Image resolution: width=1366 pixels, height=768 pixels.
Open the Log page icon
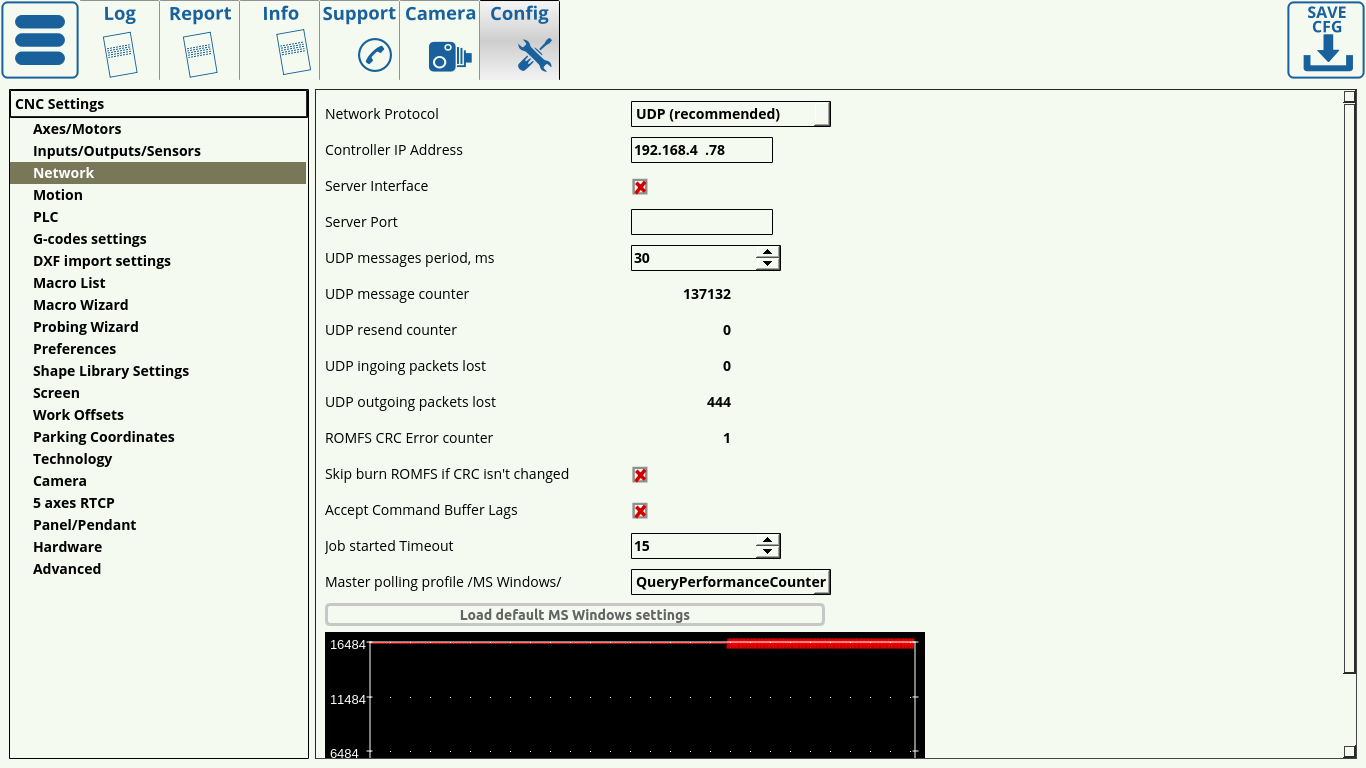[x=120, y=54]
